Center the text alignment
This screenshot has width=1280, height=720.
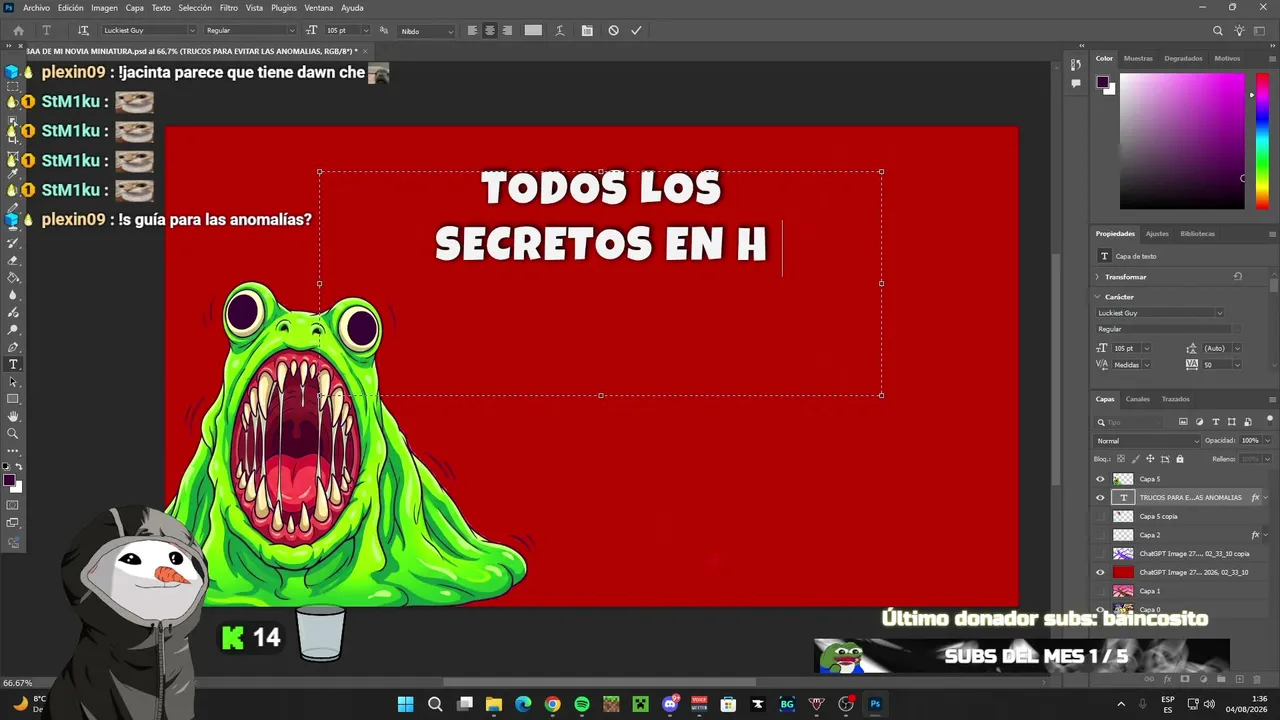coord(490,31)
